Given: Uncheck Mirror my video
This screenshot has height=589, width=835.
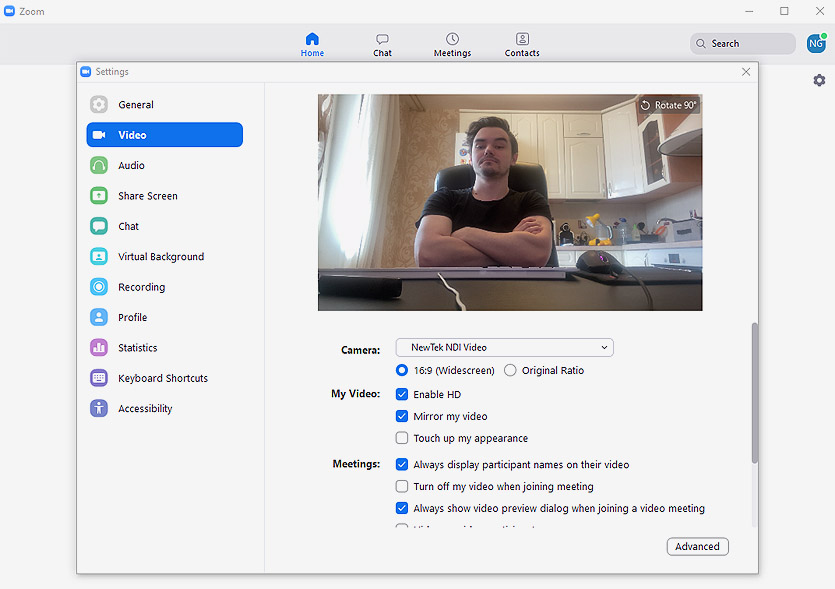Looking at the screenshot, I should (402, 416).
